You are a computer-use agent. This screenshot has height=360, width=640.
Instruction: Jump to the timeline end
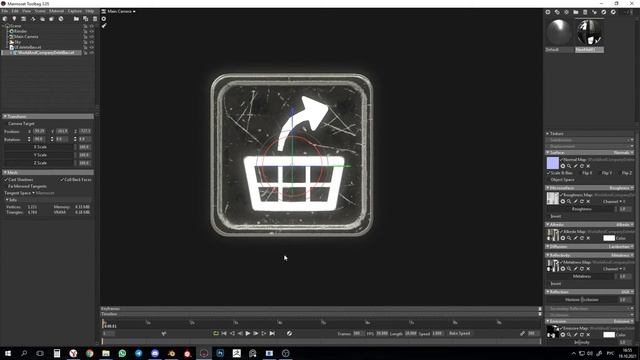point(272,333)
